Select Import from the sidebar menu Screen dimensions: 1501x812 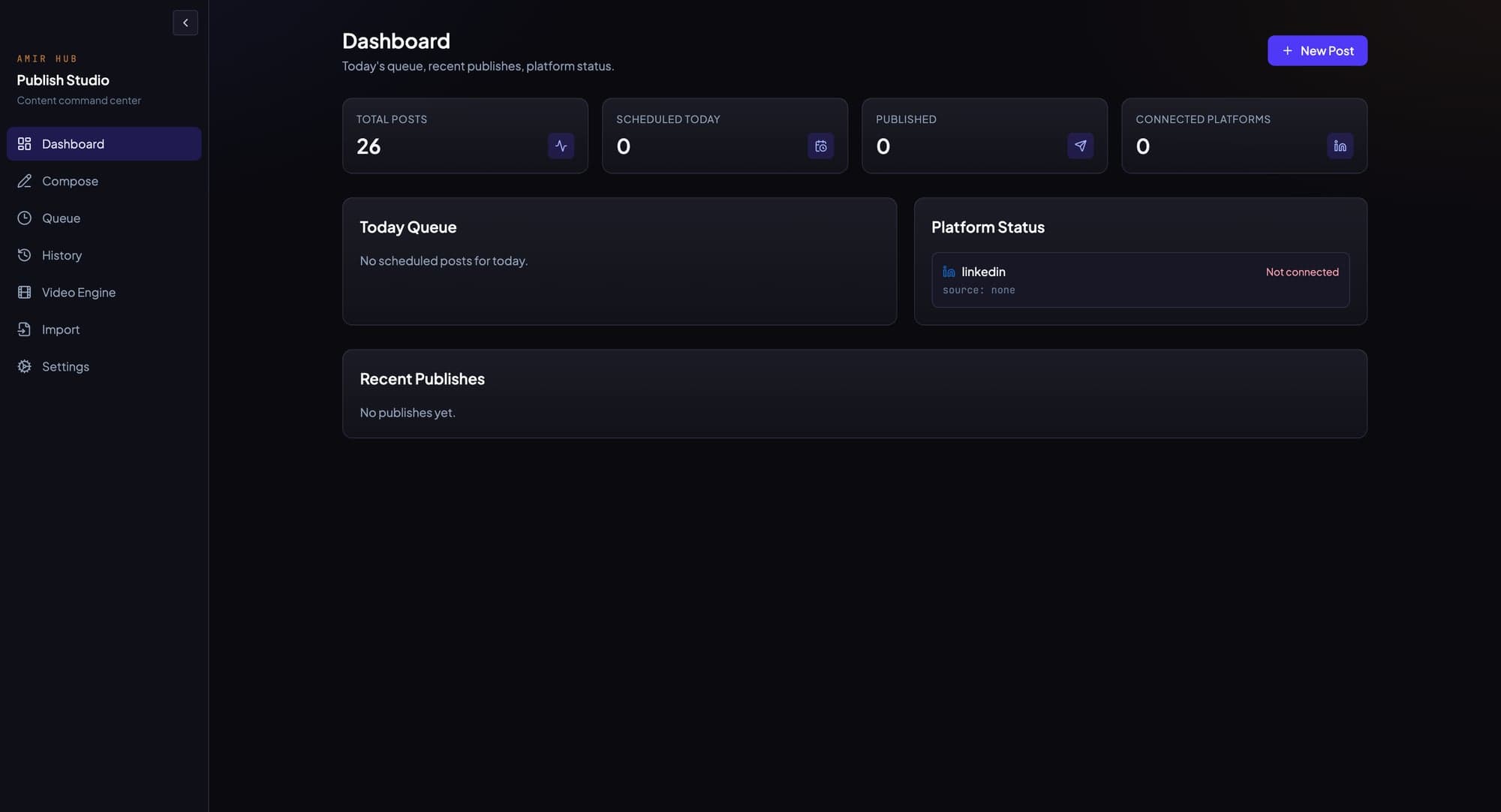pyautogui.click(x=61, y=329)
